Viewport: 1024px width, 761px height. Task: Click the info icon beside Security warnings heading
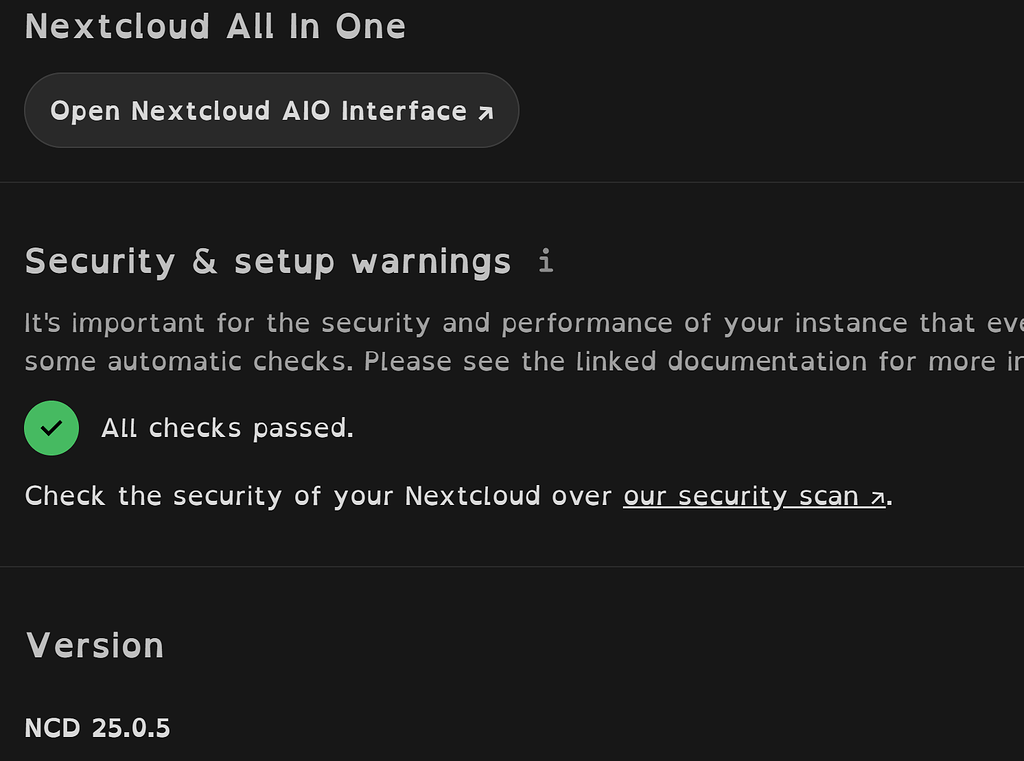click(545, 260)
